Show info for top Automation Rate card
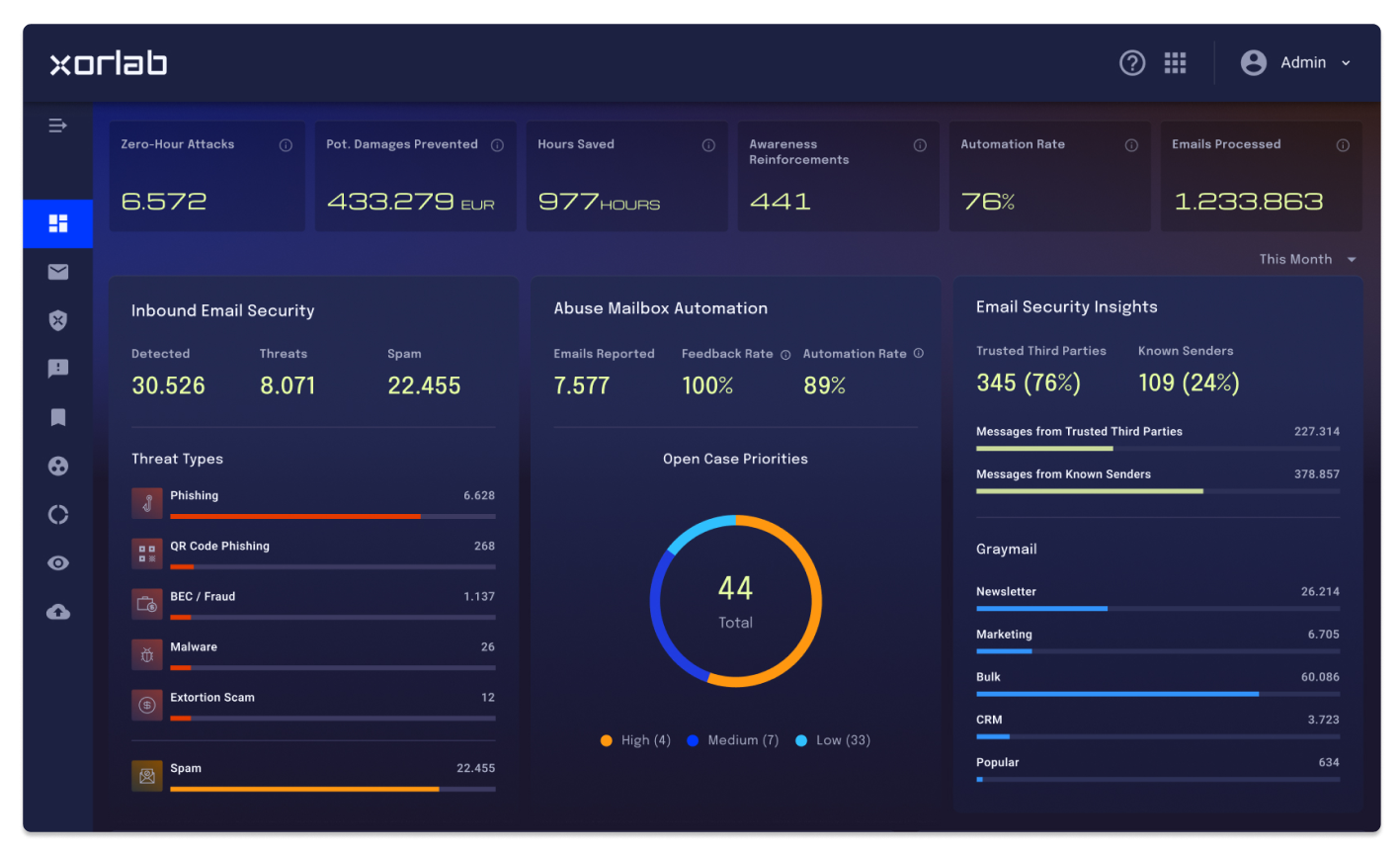This screenshot has width=1400, height=854. [x=1131, y=145]
